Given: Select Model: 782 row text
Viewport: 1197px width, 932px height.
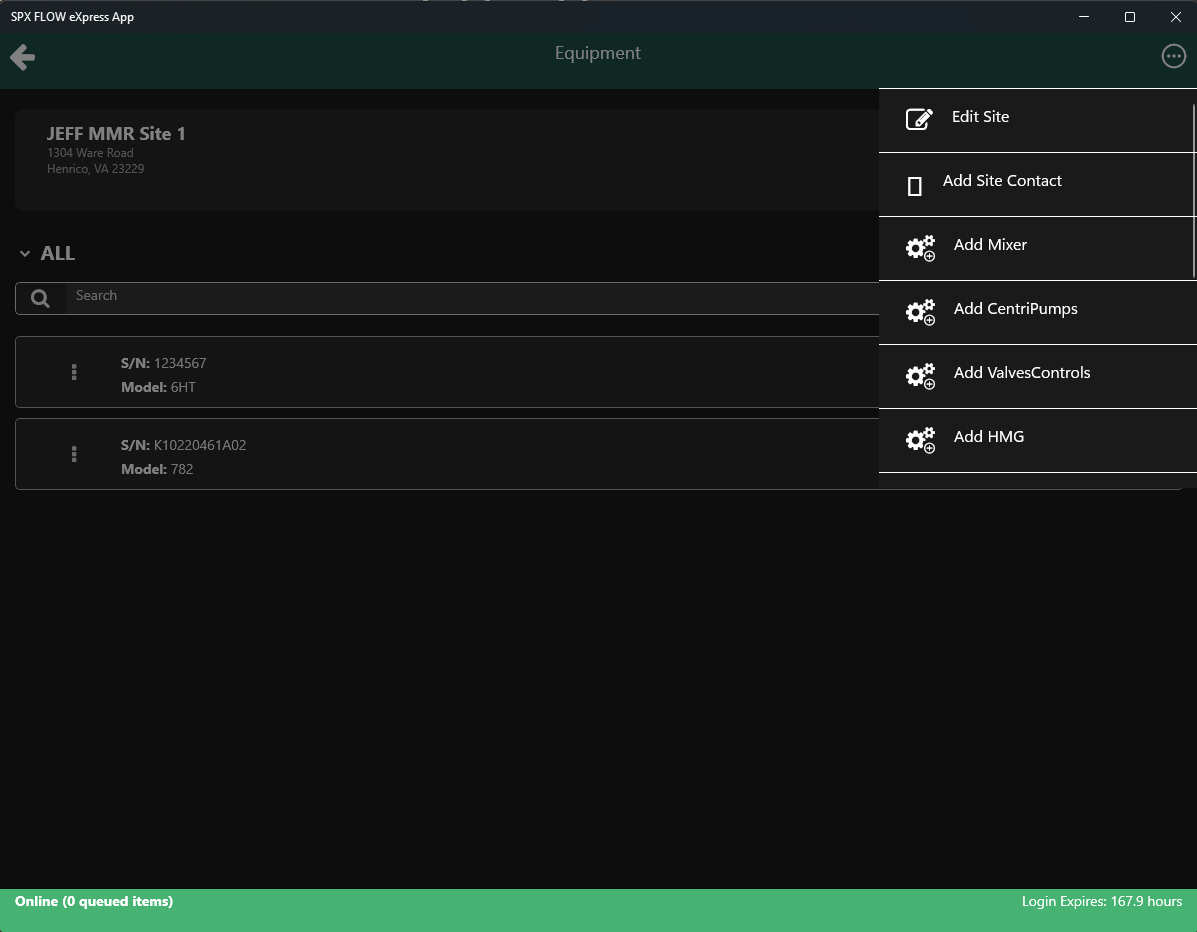Looking at the screenshot, I should (157, 469).
